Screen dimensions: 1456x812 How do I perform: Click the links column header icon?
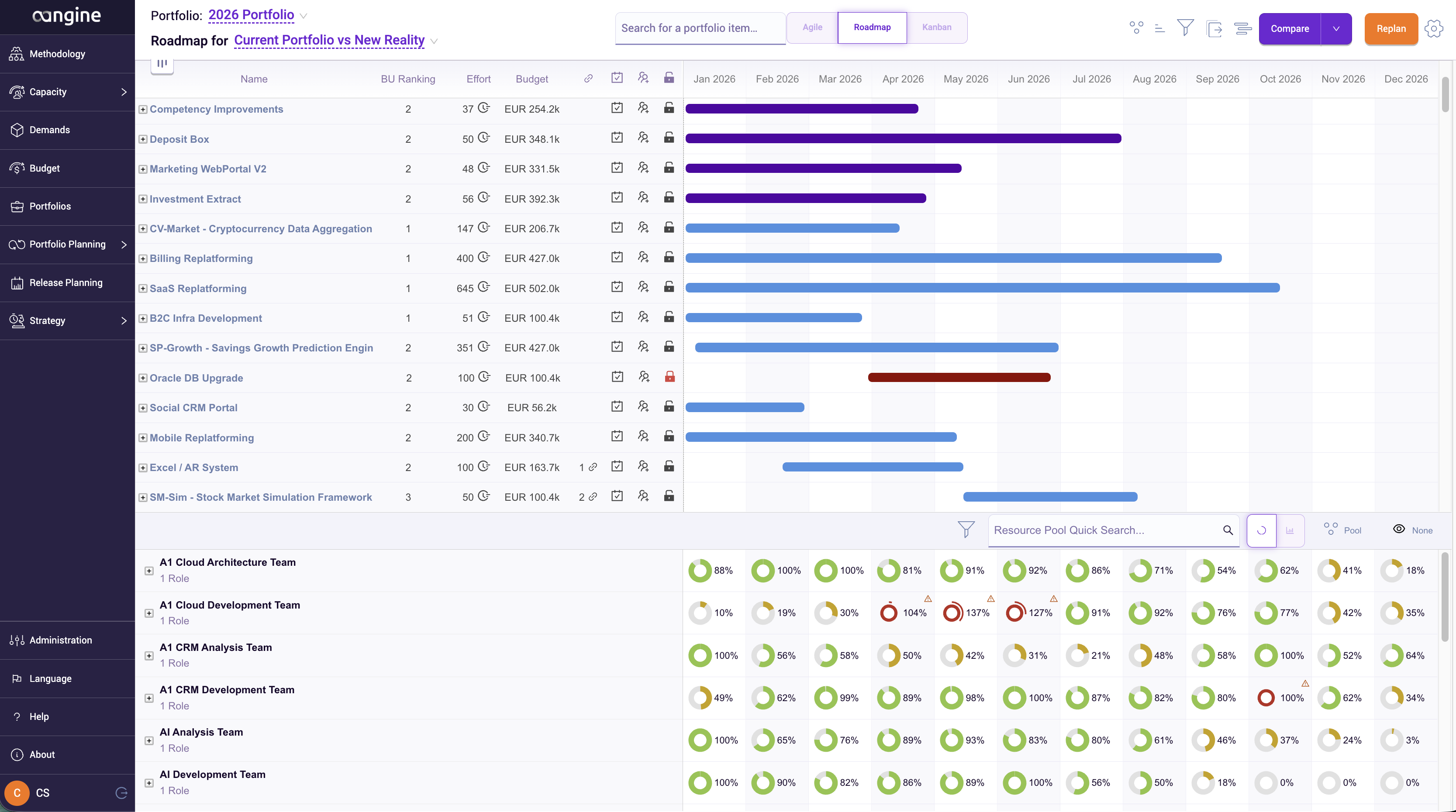click(588, 79)
